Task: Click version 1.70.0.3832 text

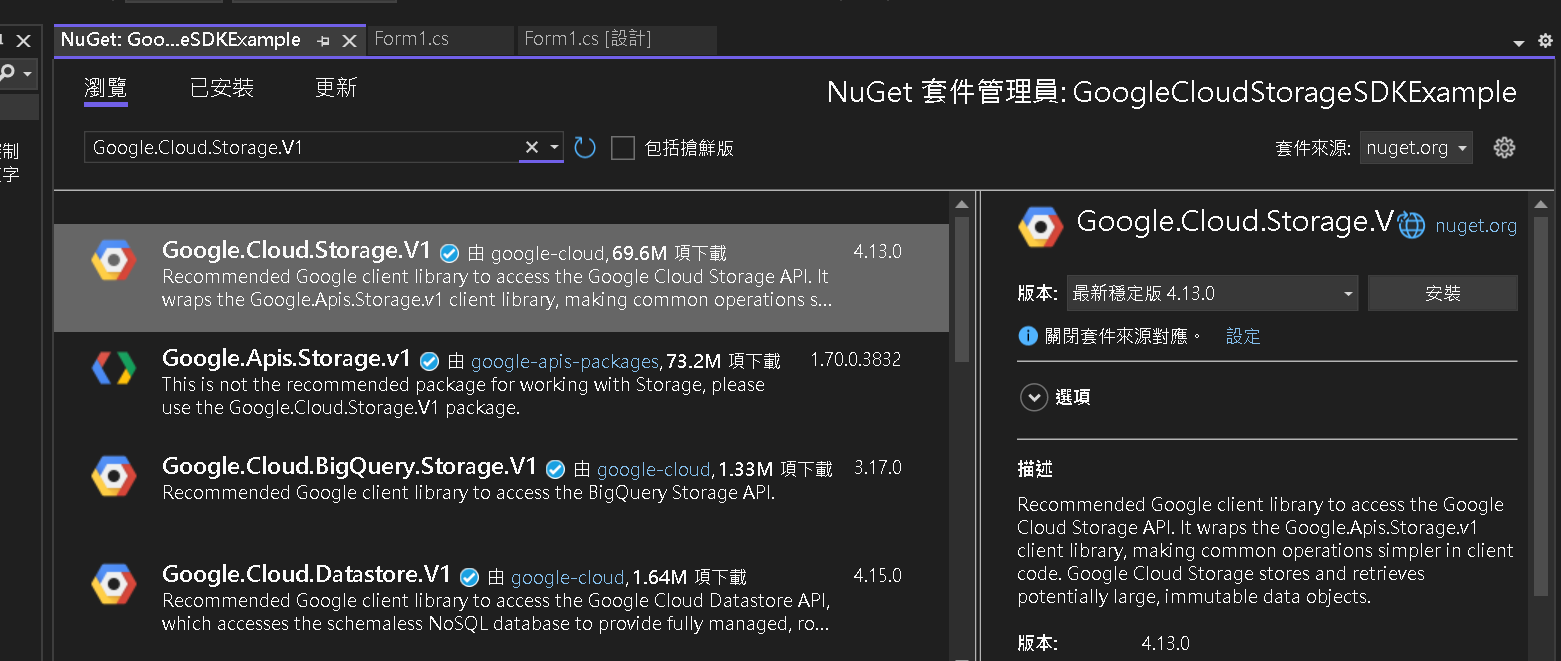Action: (855, 360)
